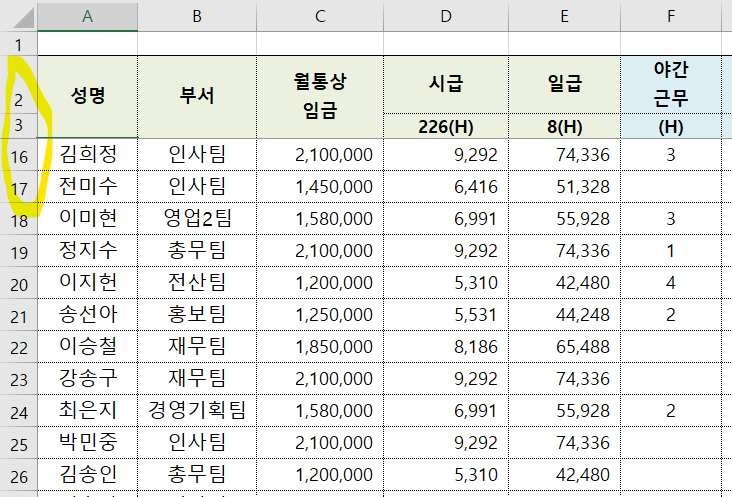The width and height of the screenshot is (732, 497).
Task: Select row 19 header
Action: [19, 251]
